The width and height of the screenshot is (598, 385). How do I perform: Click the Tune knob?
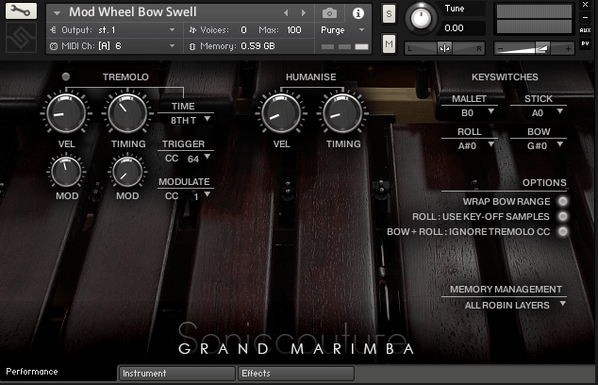coord(421,18)
